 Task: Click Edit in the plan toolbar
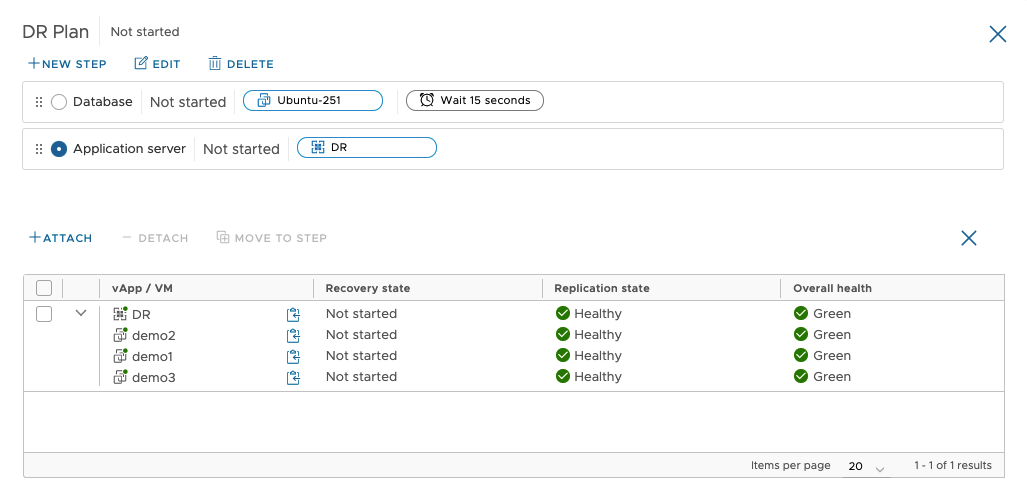tap(157, 64)
